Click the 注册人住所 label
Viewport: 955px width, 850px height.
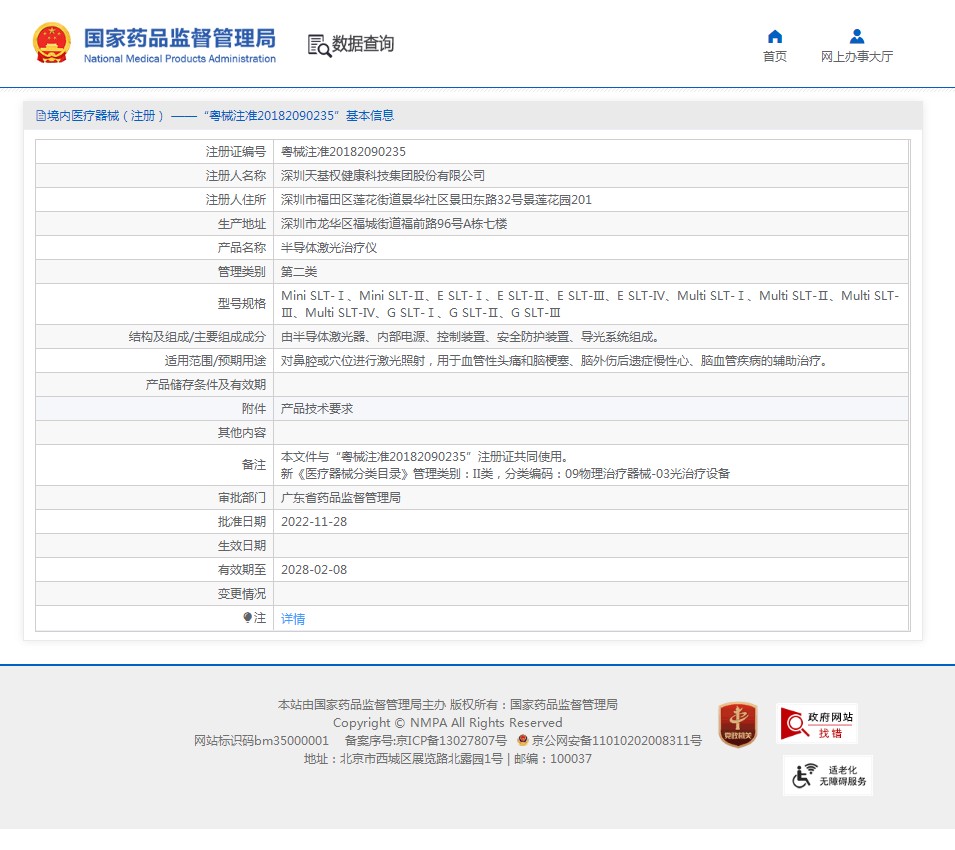[x=236, y=200]
